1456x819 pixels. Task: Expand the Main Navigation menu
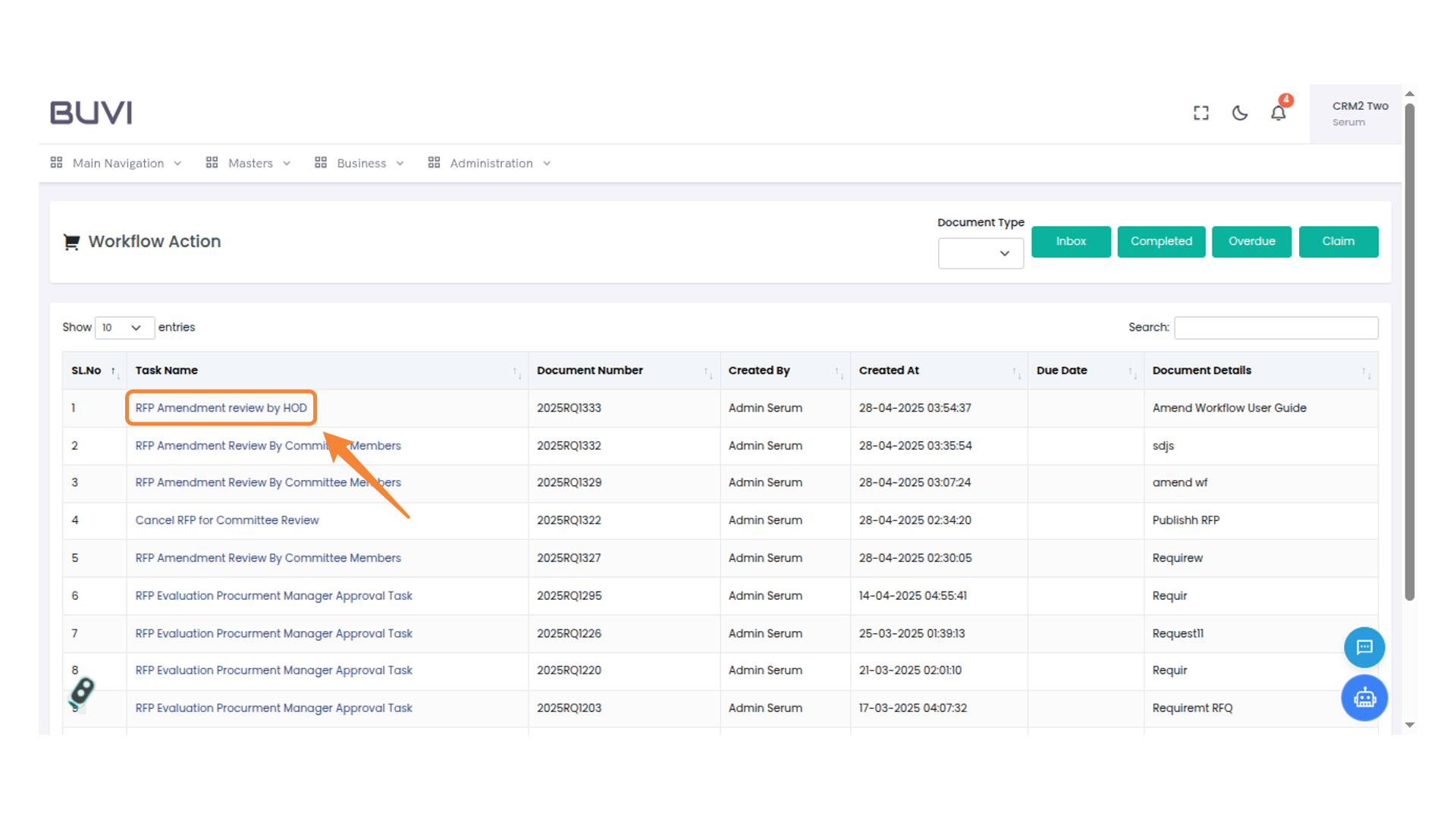click(x=118, y=163)
